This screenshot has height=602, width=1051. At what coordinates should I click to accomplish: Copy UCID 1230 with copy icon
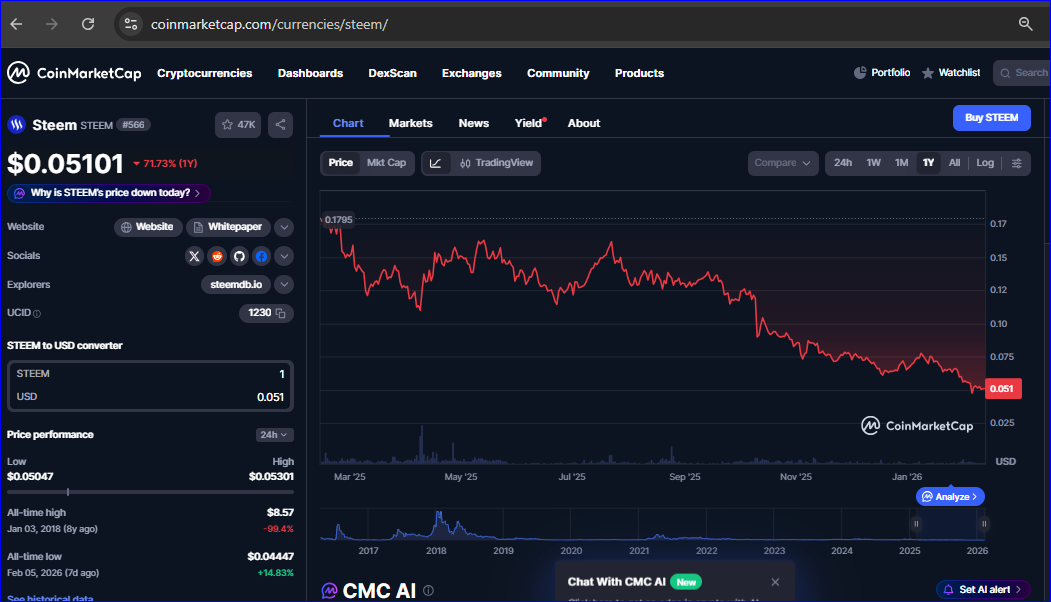coord(281,313)
